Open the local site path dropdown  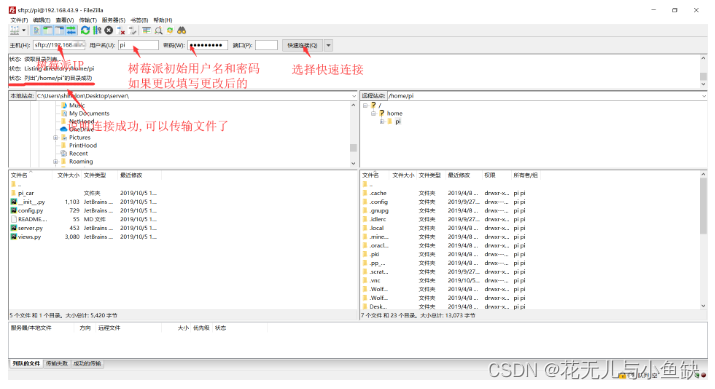pos(354,96)
